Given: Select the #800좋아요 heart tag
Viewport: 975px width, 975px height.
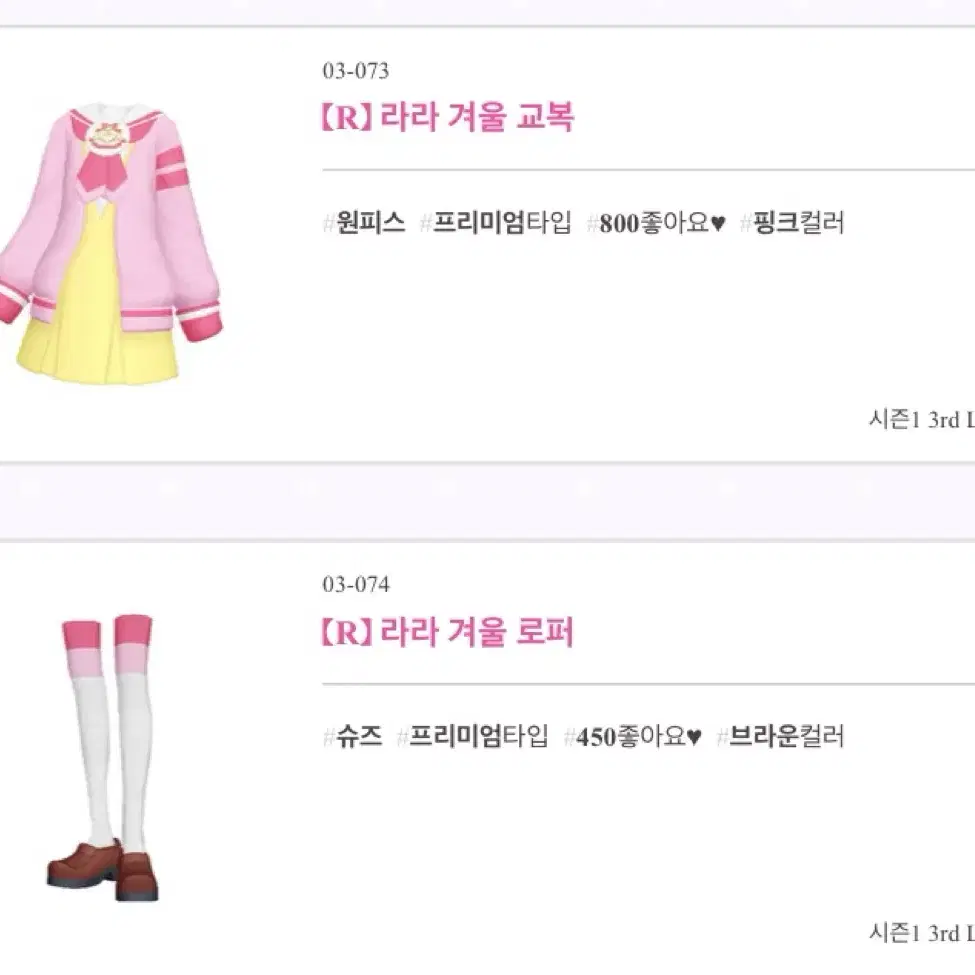Looking at the screenshot, I should point(657,223).
